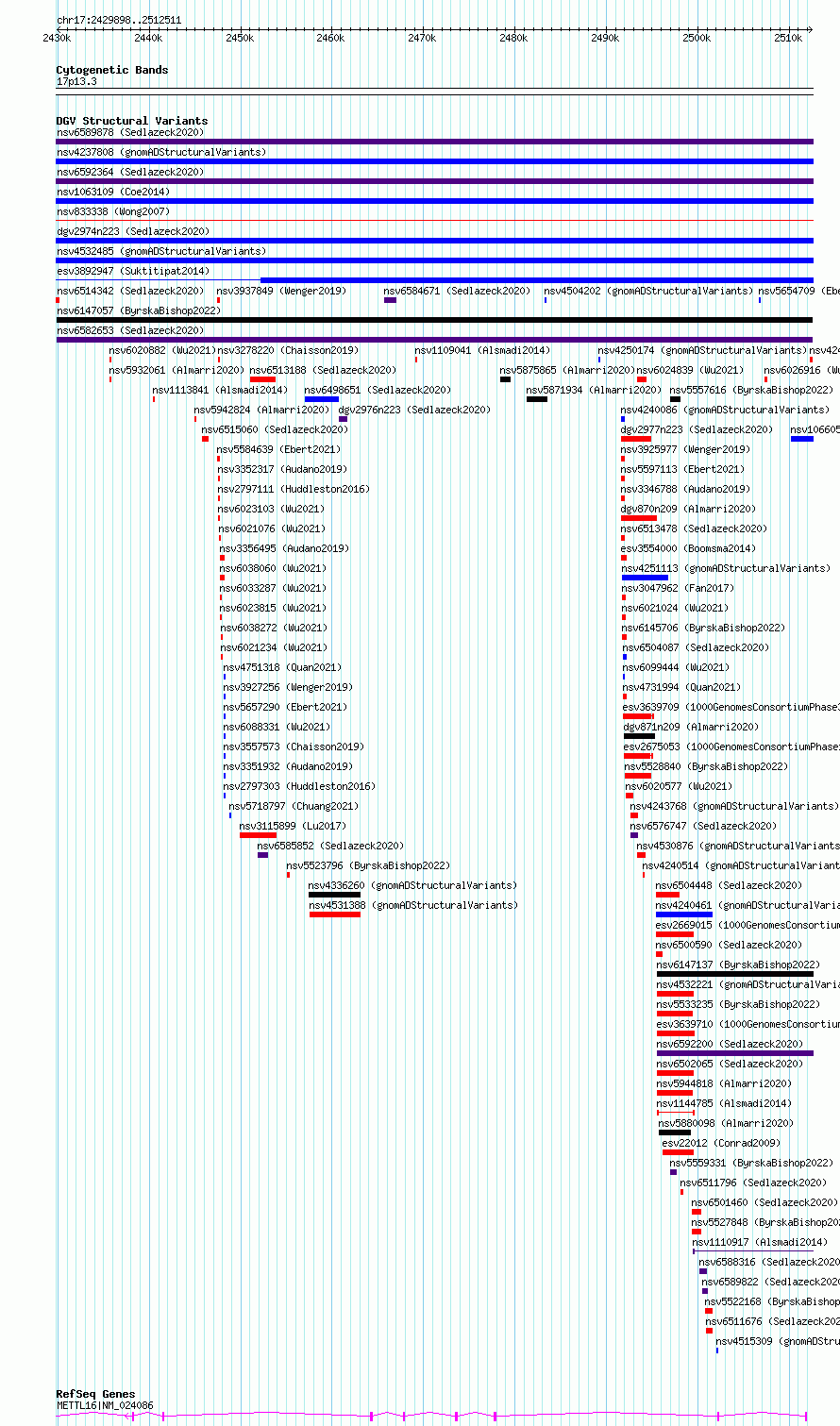
Task: Open variant nsv6589878 (Sedlazeck2020)
Action: 130,133
